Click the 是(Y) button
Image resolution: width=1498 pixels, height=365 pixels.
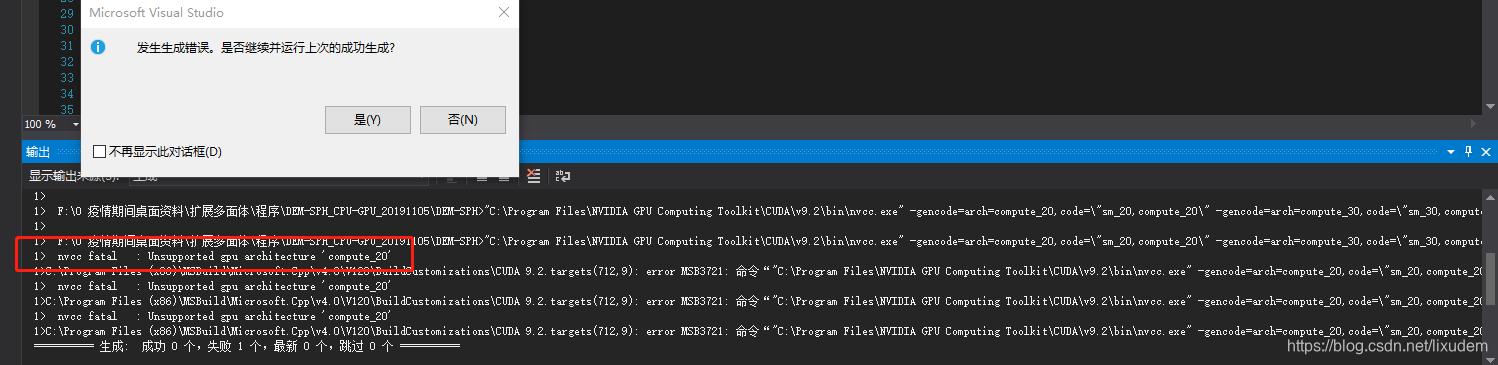pos(368,119)
